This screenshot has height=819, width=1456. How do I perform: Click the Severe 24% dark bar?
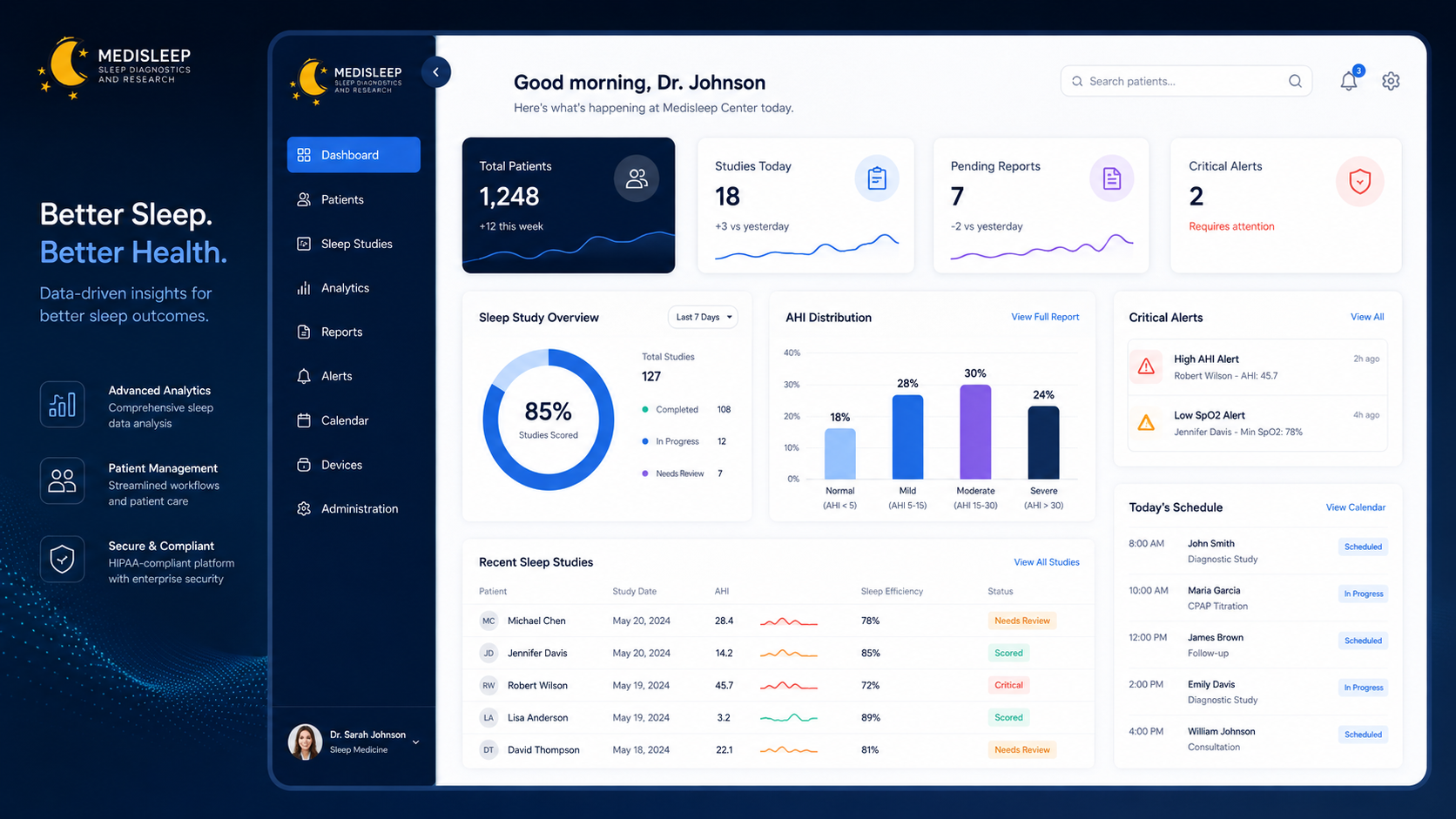[1043, 443]
